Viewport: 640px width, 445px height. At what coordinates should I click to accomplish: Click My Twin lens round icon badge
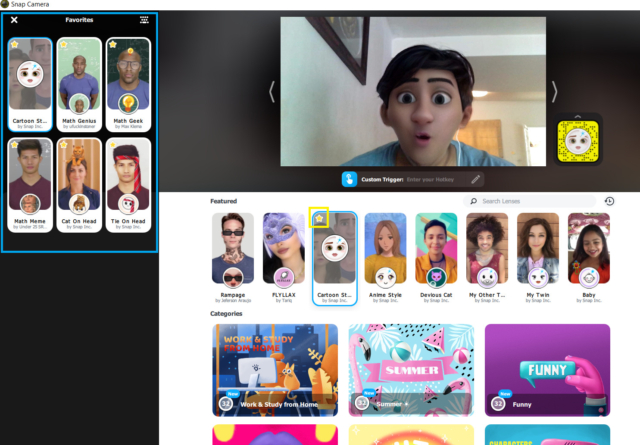tap(538, 278)
